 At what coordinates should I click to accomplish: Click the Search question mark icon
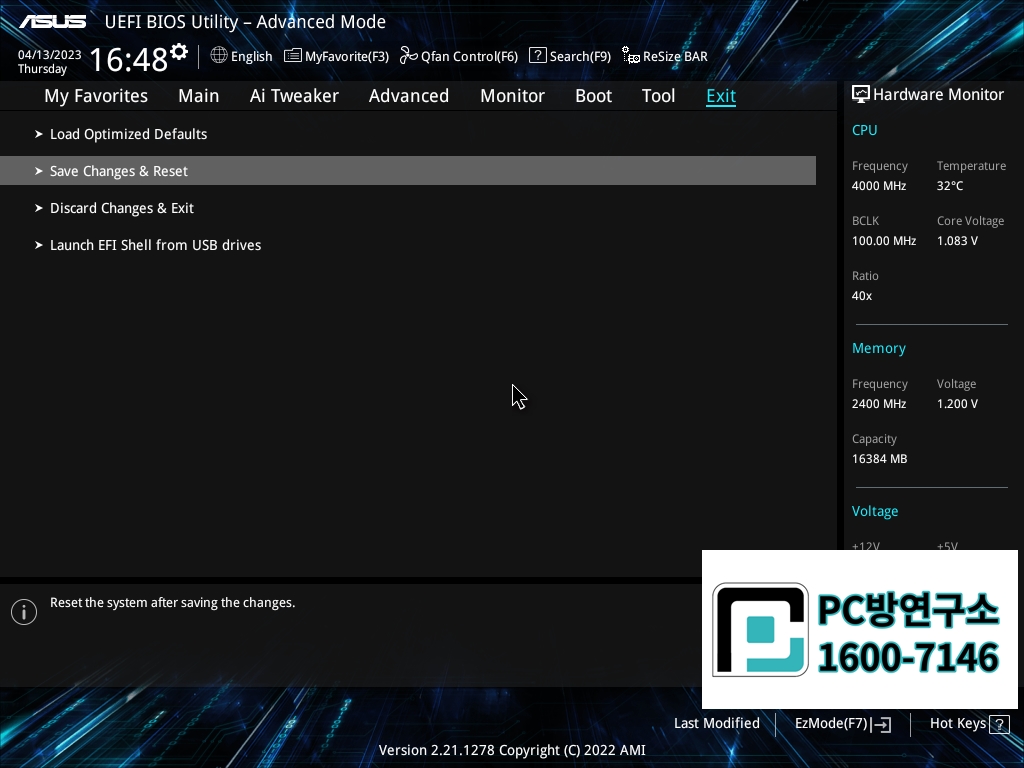(537, 56)
